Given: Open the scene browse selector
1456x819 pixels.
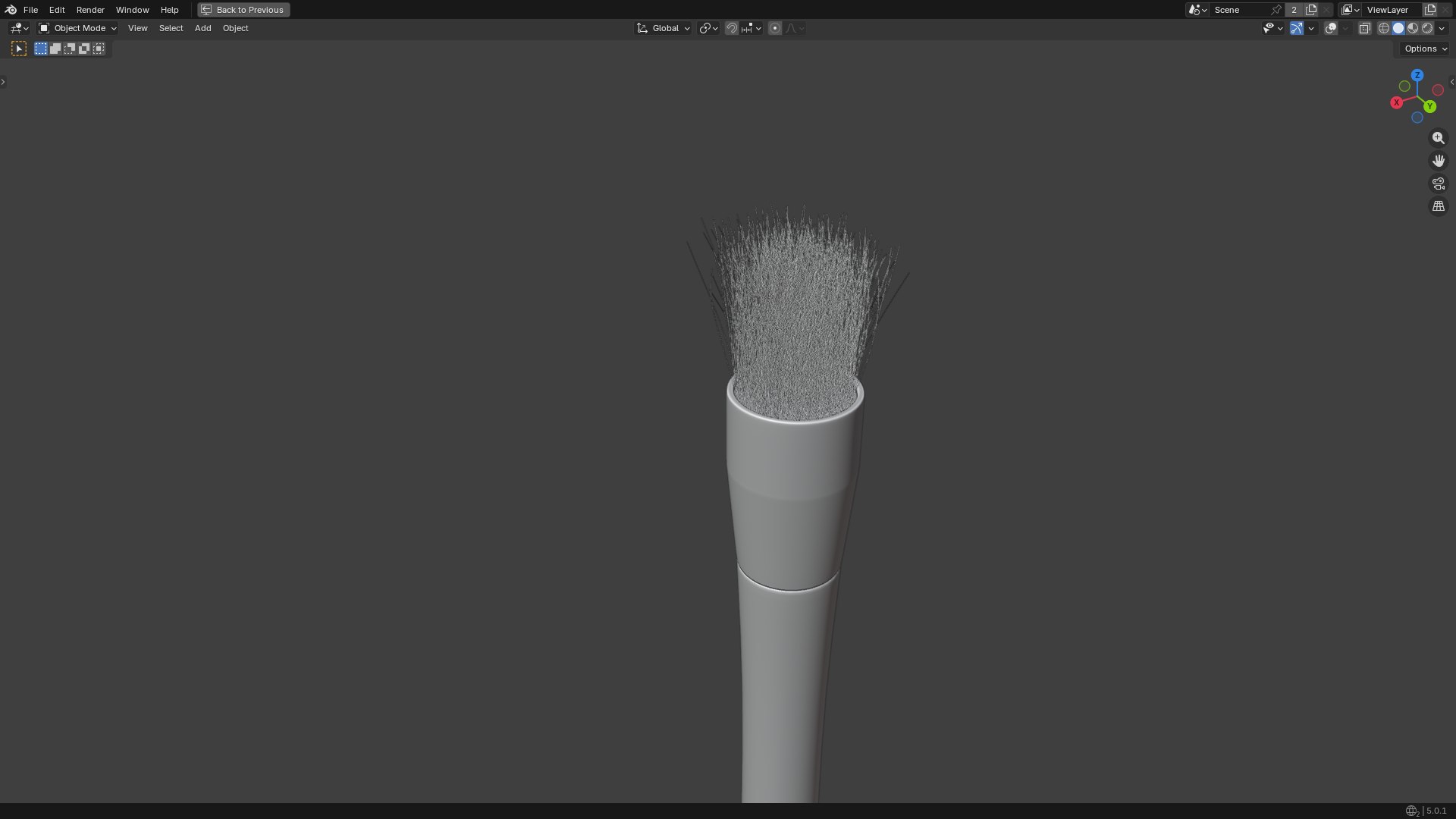Looking at the screenshot, I should [x=1197, y=10].
